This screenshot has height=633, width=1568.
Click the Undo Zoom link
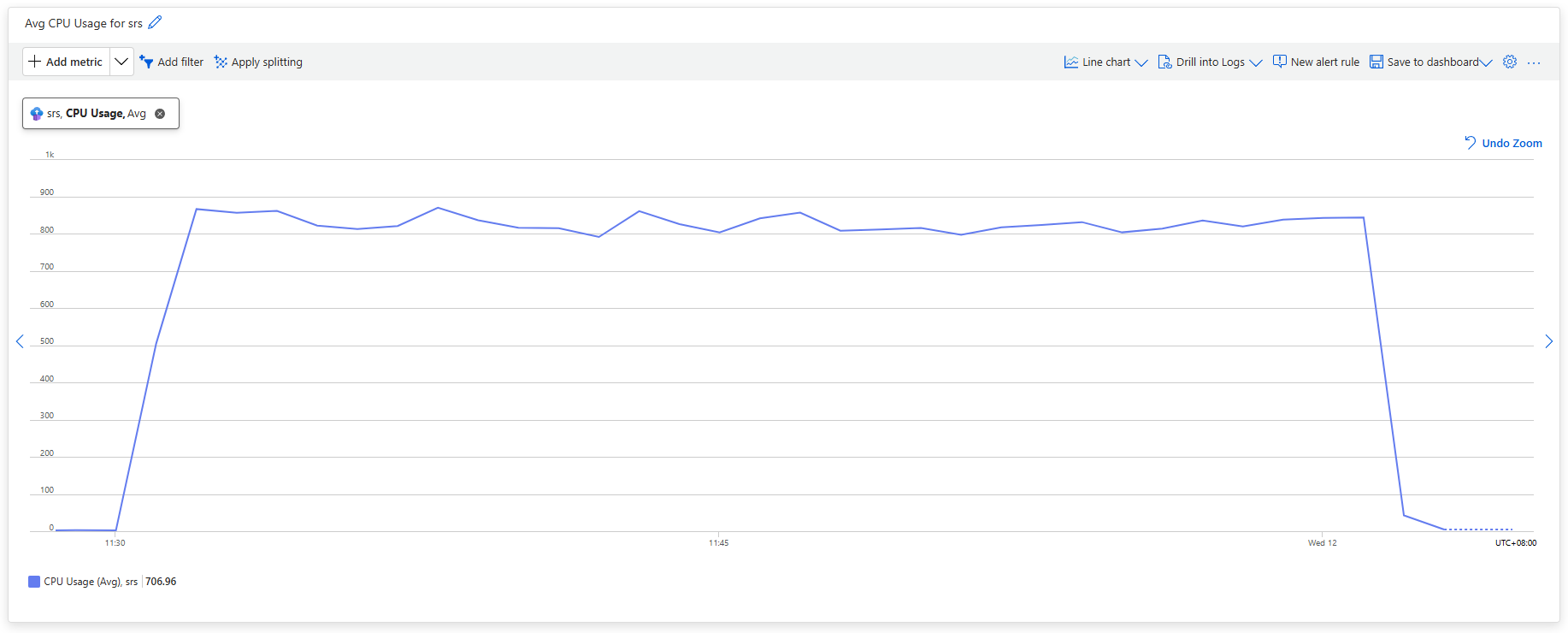click(x=1503, y=143)
